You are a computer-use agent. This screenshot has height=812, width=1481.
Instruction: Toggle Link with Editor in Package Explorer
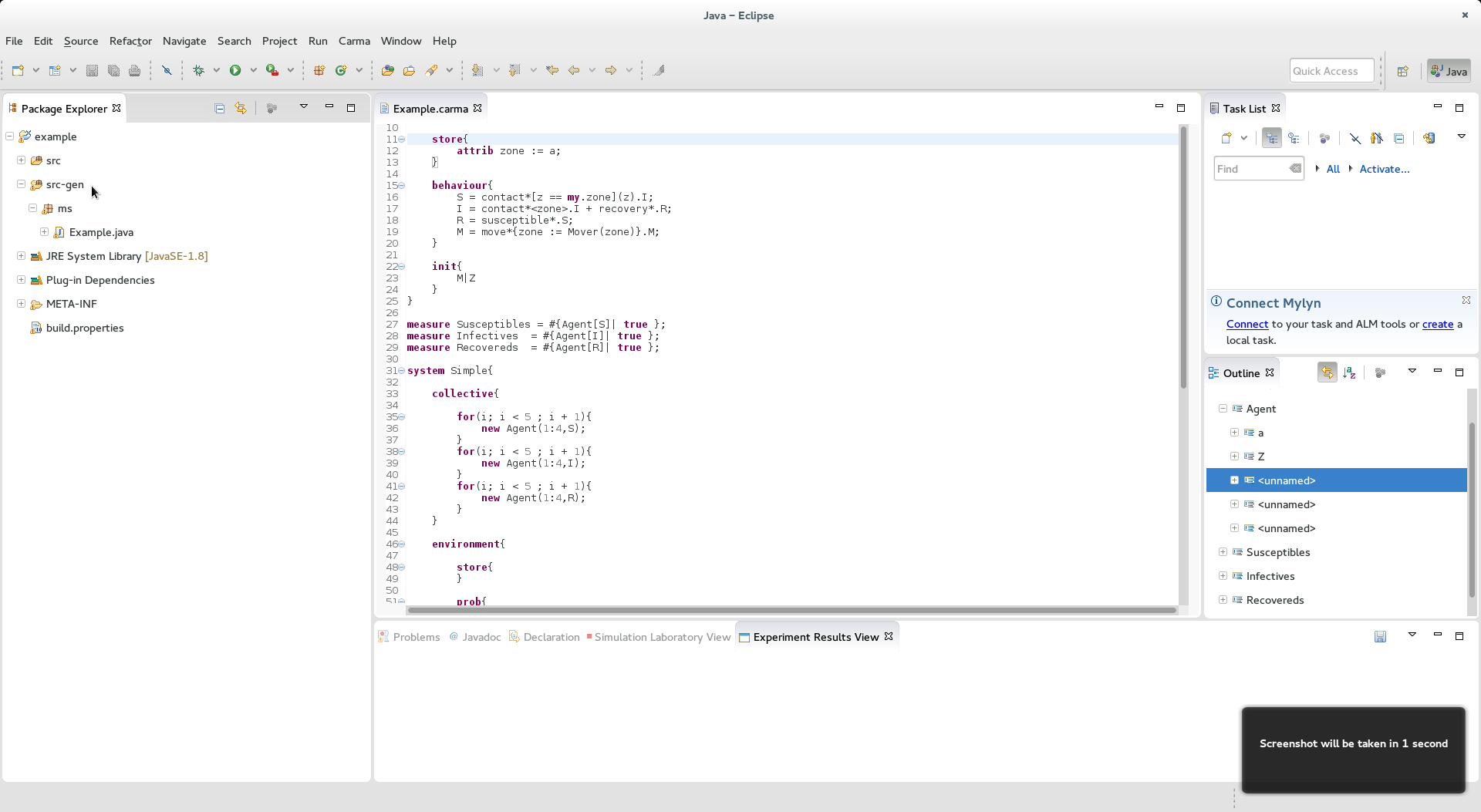(241, 108)
